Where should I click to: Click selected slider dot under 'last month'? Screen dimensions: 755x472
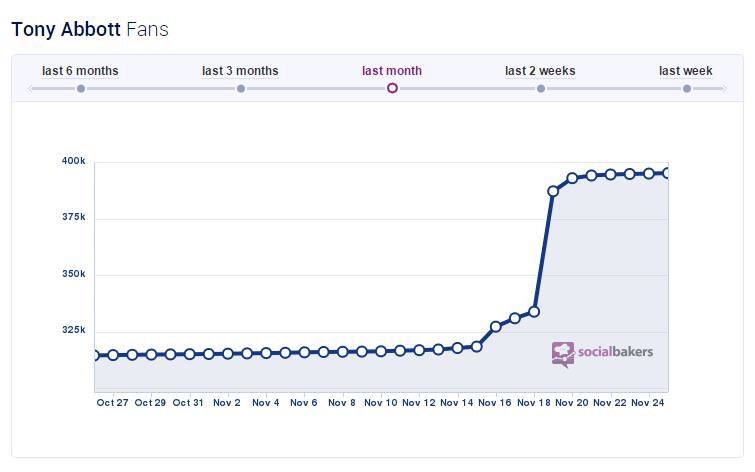coord(392,89)
